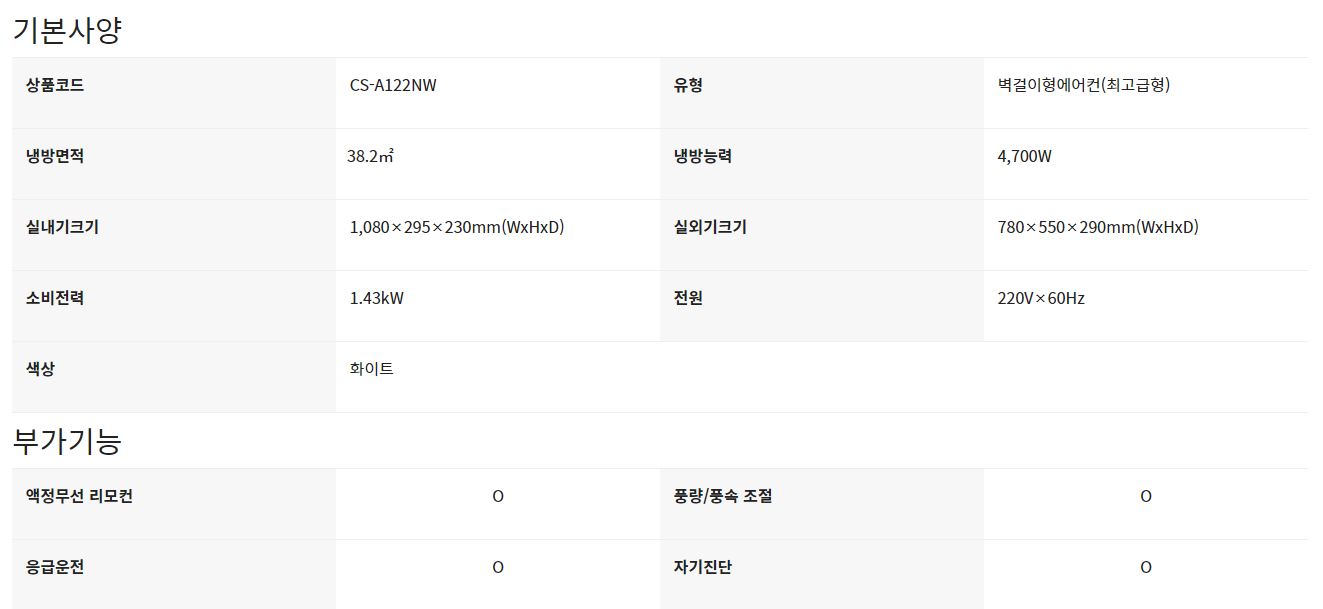1323x609 pixels.
Task: Click the 기본사양 section heading
Action: [67, 30]
